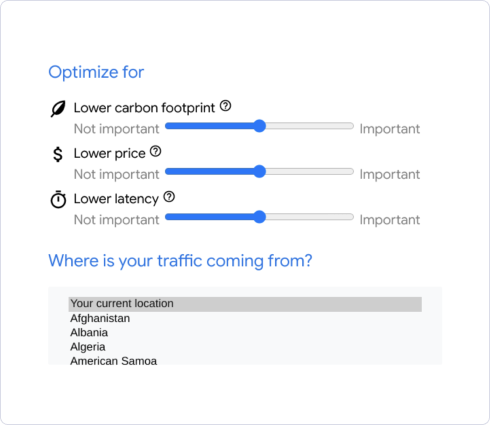Set Lower latency slider near Important end
Screen dimensions: 490x425
click(x=345, y=217)
